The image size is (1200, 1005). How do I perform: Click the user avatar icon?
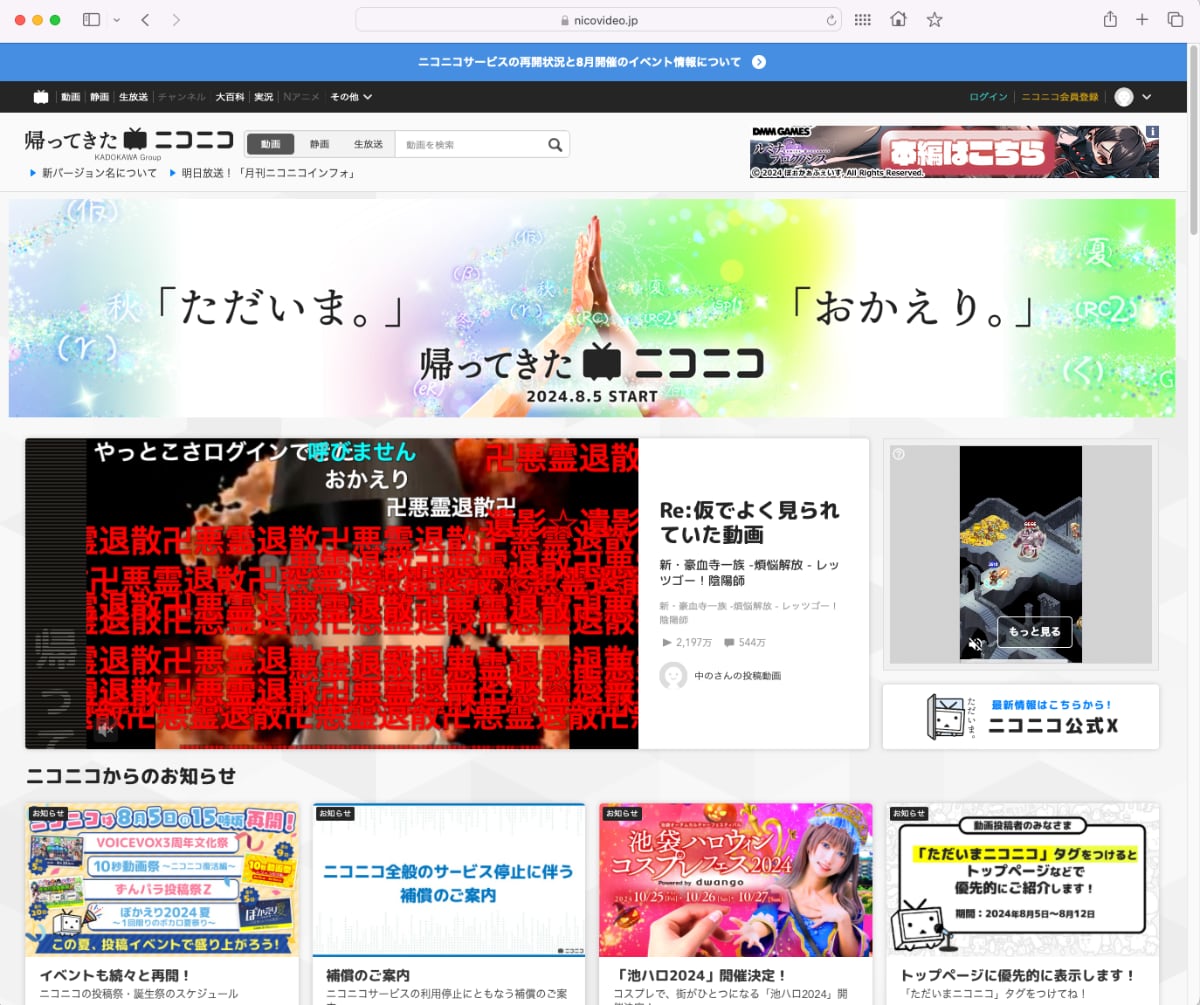point(1124,97)
